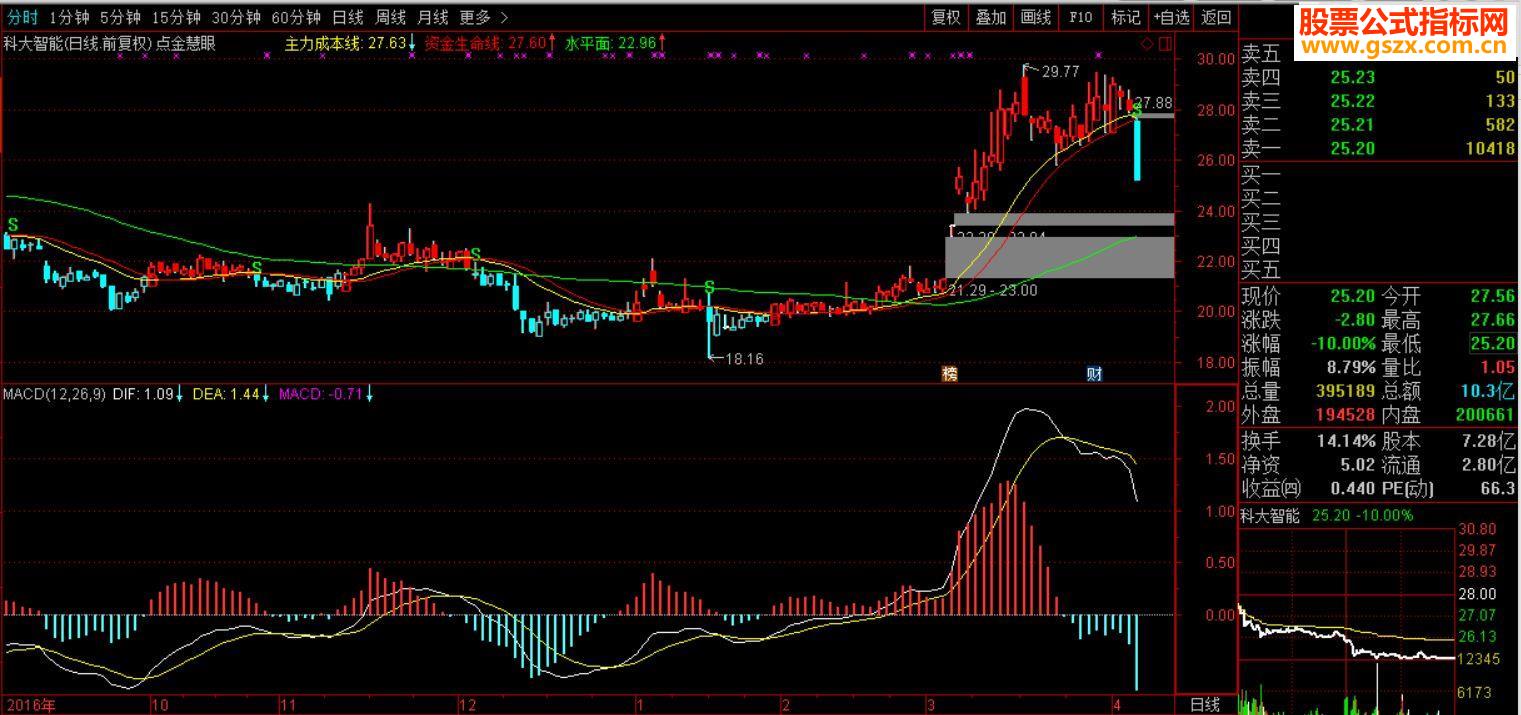Click the 2016年 date axis label

point(29,705)
